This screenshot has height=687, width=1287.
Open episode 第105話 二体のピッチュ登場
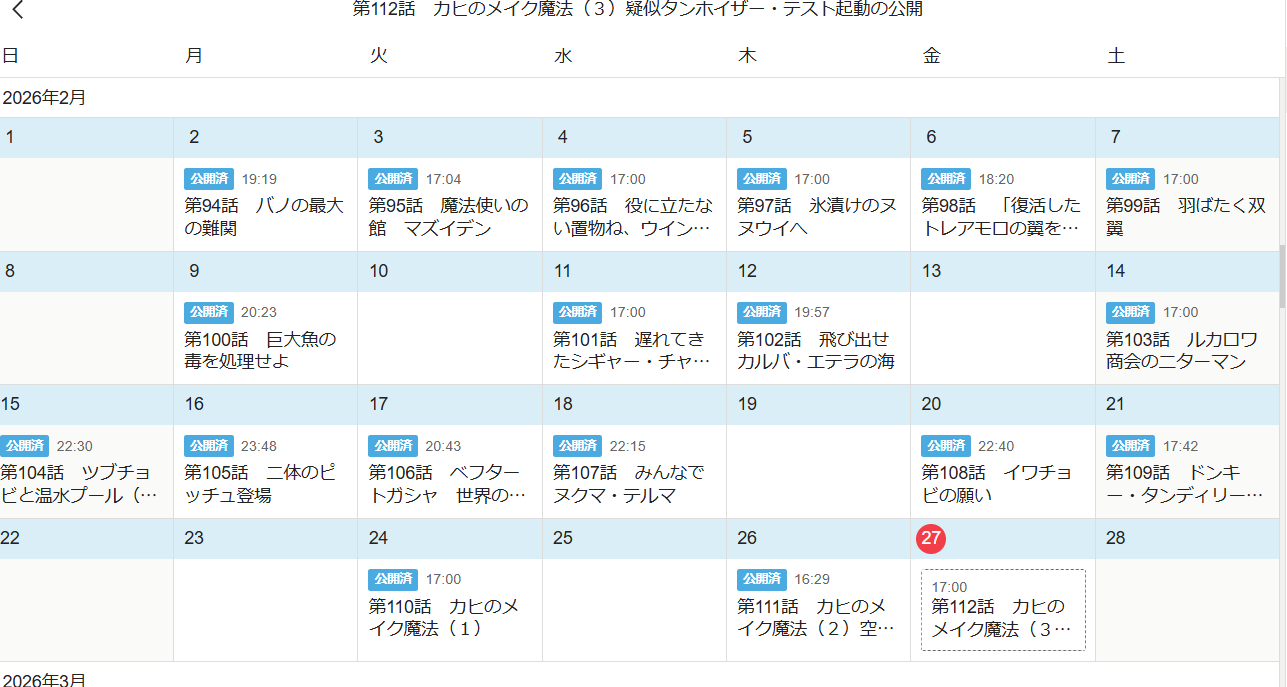(263, 483)
